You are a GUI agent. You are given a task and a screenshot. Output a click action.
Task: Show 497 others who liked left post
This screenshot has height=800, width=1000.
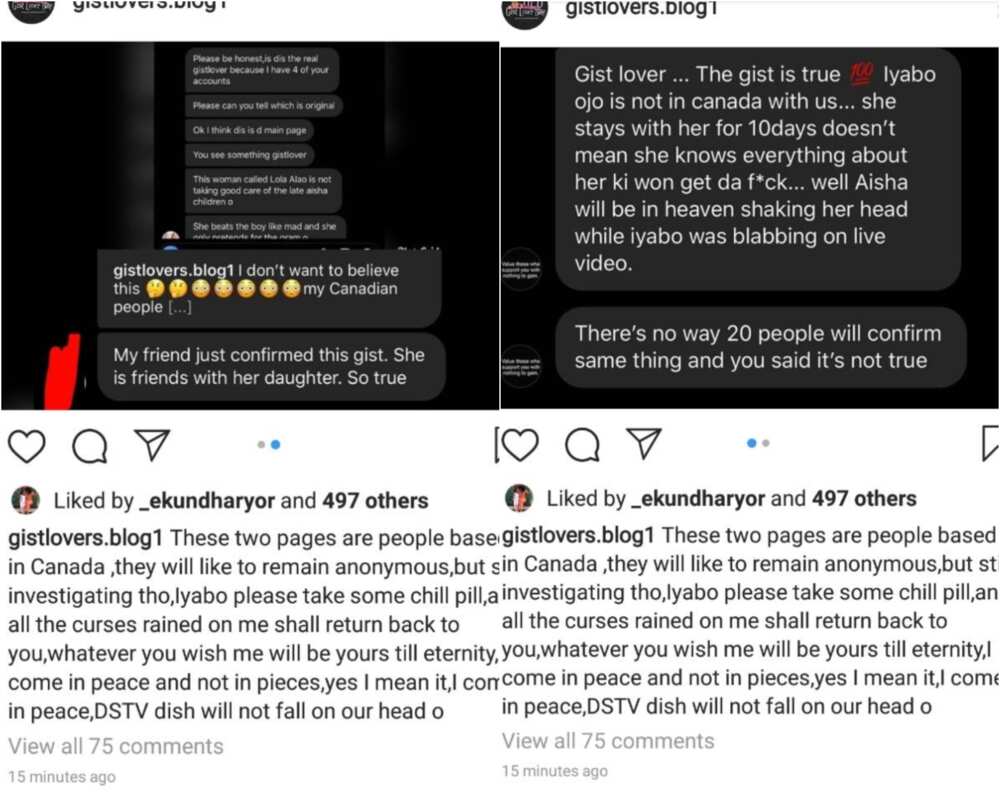[x=375, y=501]
